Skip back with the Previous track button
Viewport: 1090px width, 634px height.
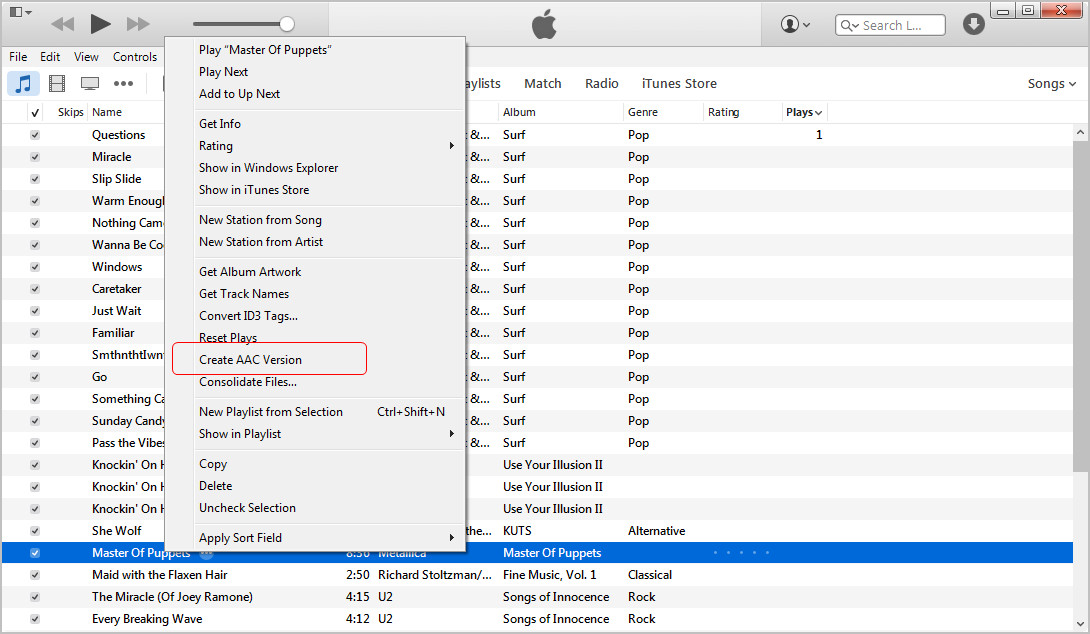click(x=63, y=24)
